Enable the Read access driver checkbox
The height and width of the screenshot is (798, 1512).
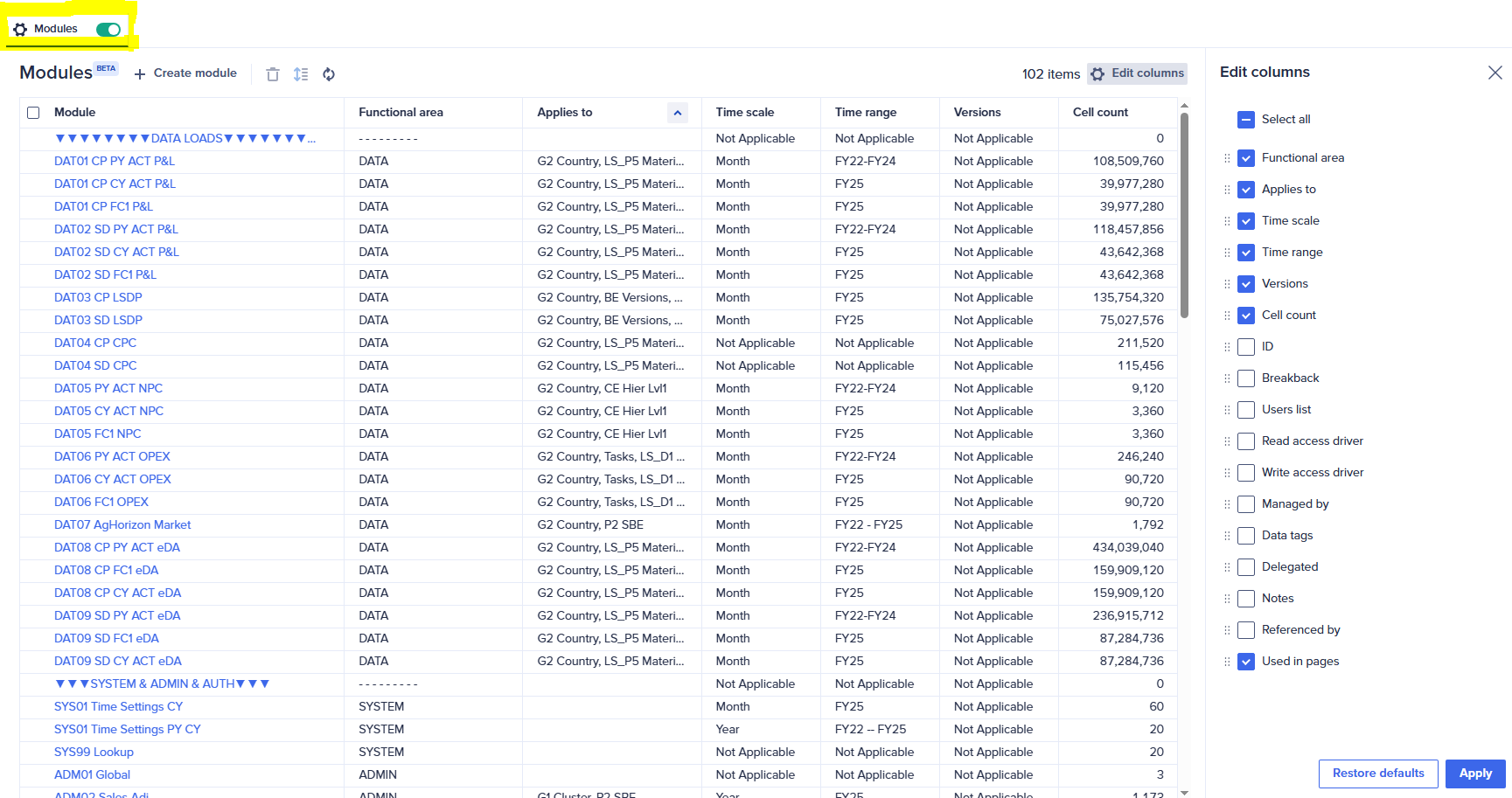[1246, 441]
